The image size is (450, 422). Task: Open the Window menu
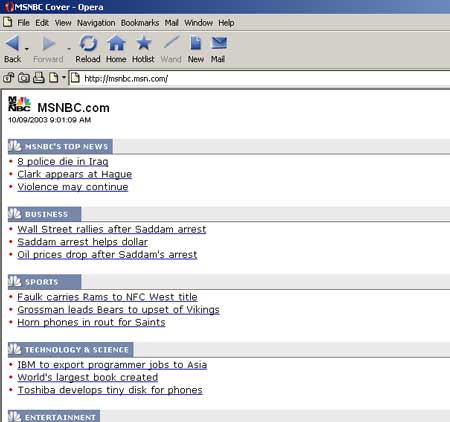(x=198, y=23)
